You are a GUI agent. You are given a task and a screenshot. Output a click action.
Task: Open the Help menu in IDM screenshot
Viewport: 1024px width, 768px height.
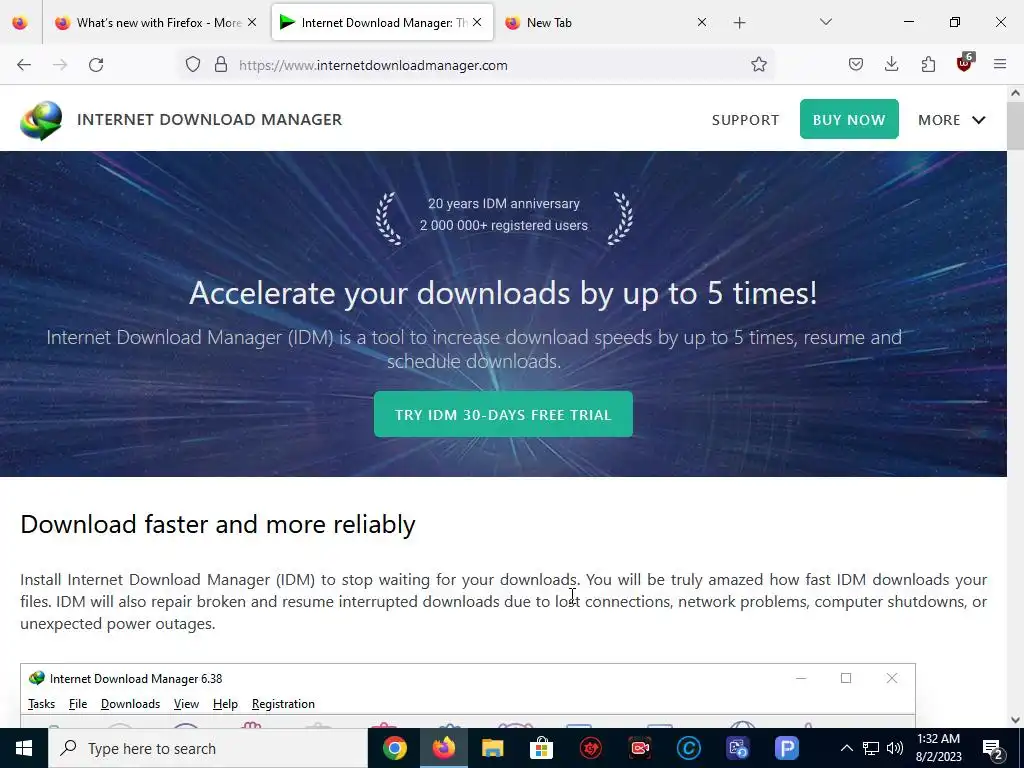point(225,704)
